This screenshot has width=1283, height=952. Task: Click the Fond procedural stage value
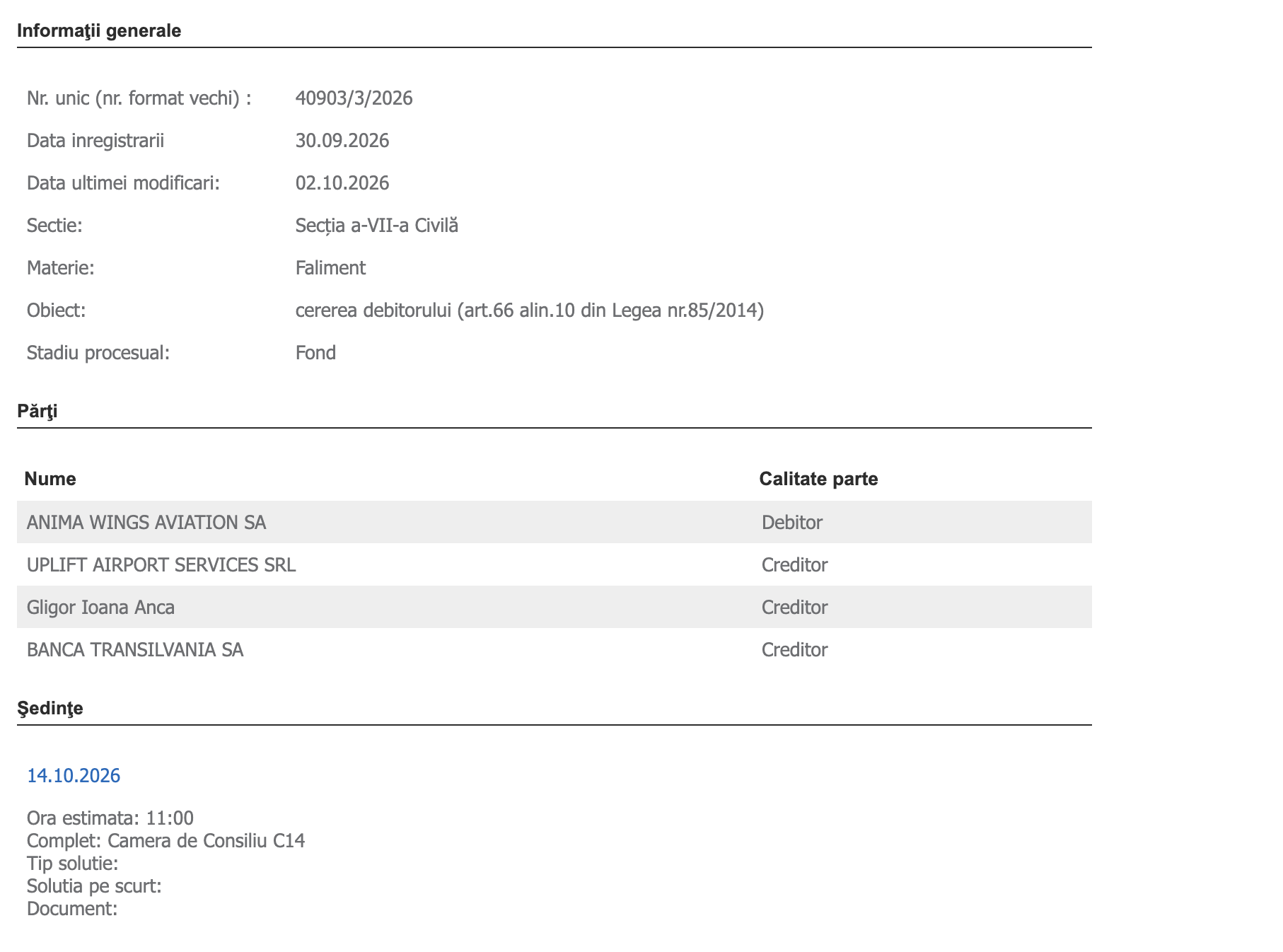315,352
